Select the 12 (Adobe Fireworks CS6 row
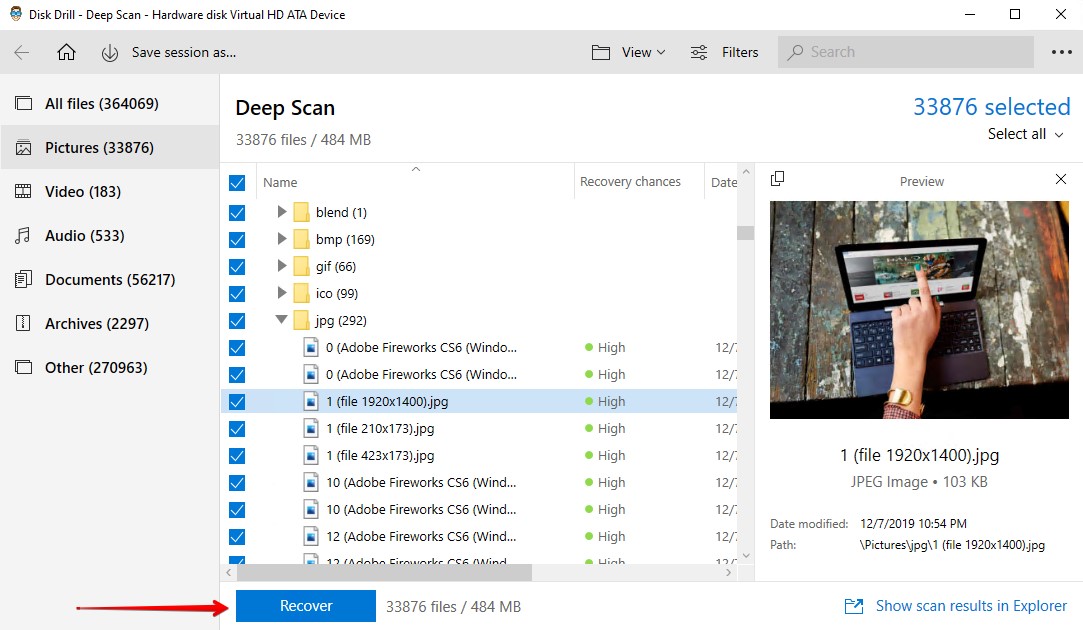Screen dimensions: 1083x630 point(479,536)
